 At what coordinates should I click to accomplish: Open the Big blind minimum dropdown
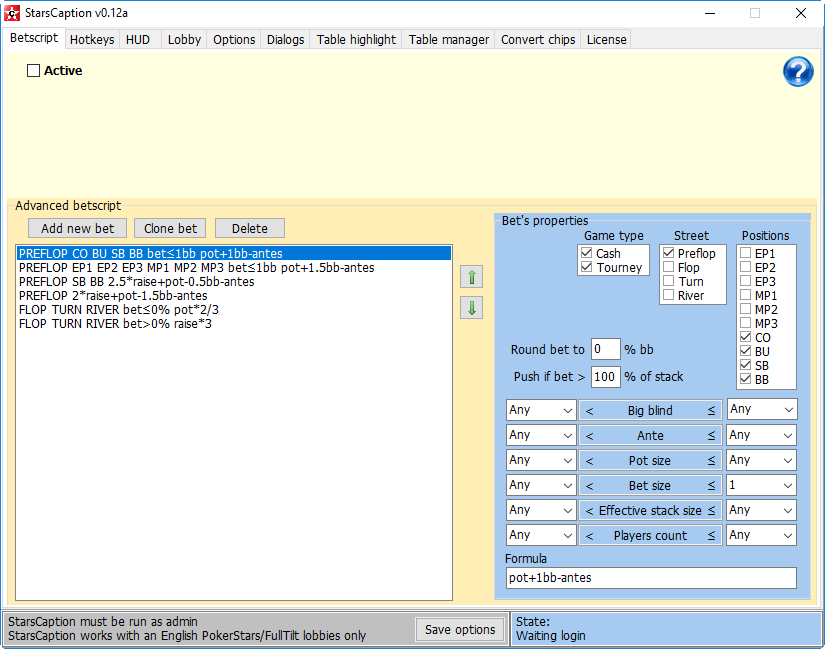tap(541, 410)
